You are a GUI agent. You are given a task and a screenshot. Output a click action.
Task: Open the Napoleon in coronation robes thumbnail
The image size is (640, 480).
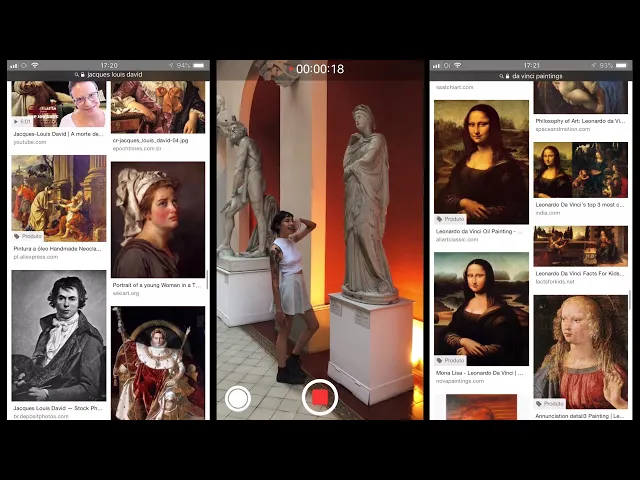(158, 363)
